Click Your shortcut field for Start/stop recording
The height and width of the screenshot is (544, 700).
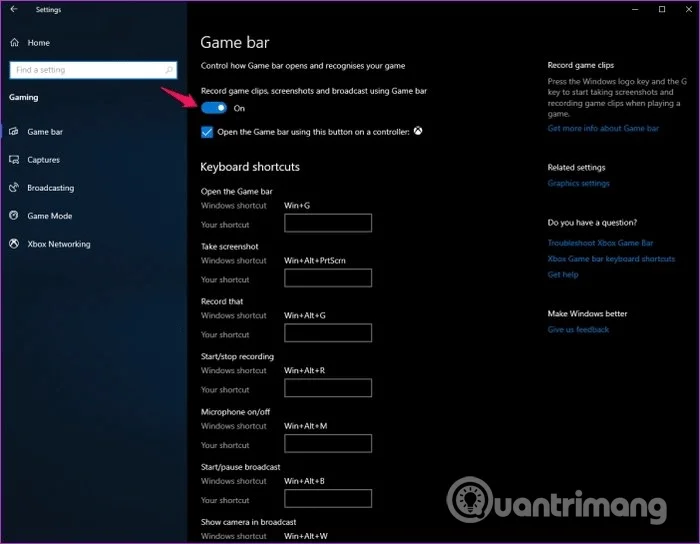328,388
